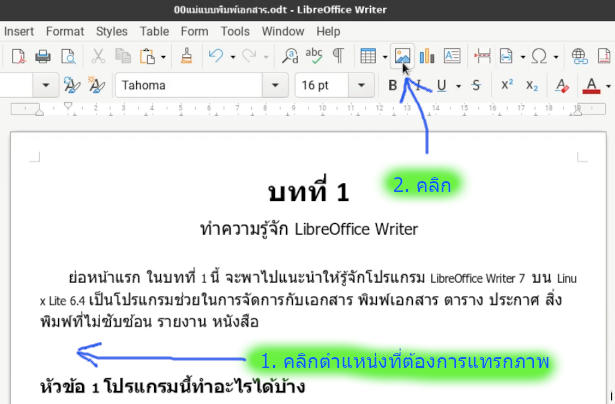Click the Update Selected Style icon
This screenshot has height=404, width=615.
coord(72,85)
